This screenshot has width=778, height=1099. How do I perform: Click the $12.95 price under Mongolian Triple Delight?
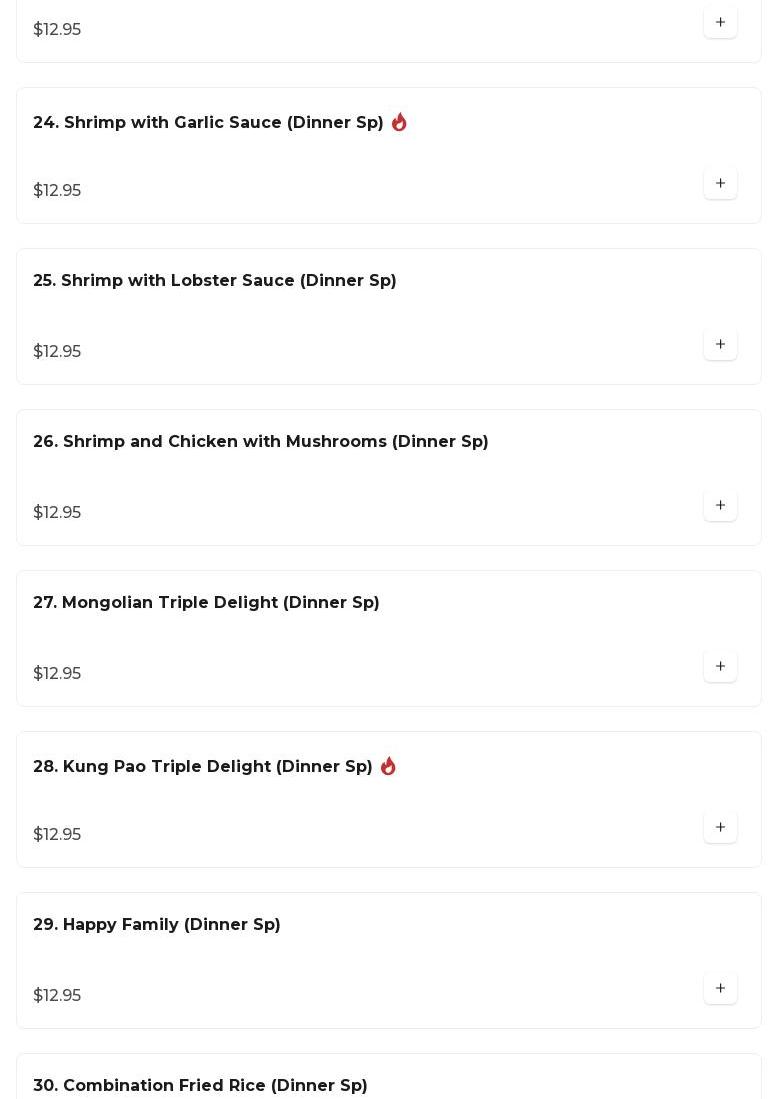57,674
